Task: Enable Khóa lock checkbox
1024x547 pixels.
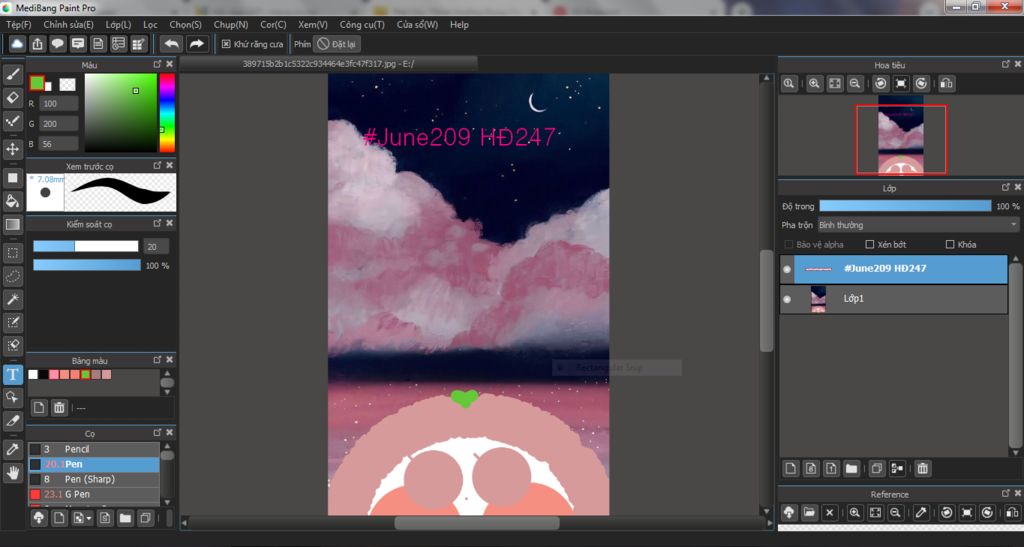Action: (x=950, y=244)
